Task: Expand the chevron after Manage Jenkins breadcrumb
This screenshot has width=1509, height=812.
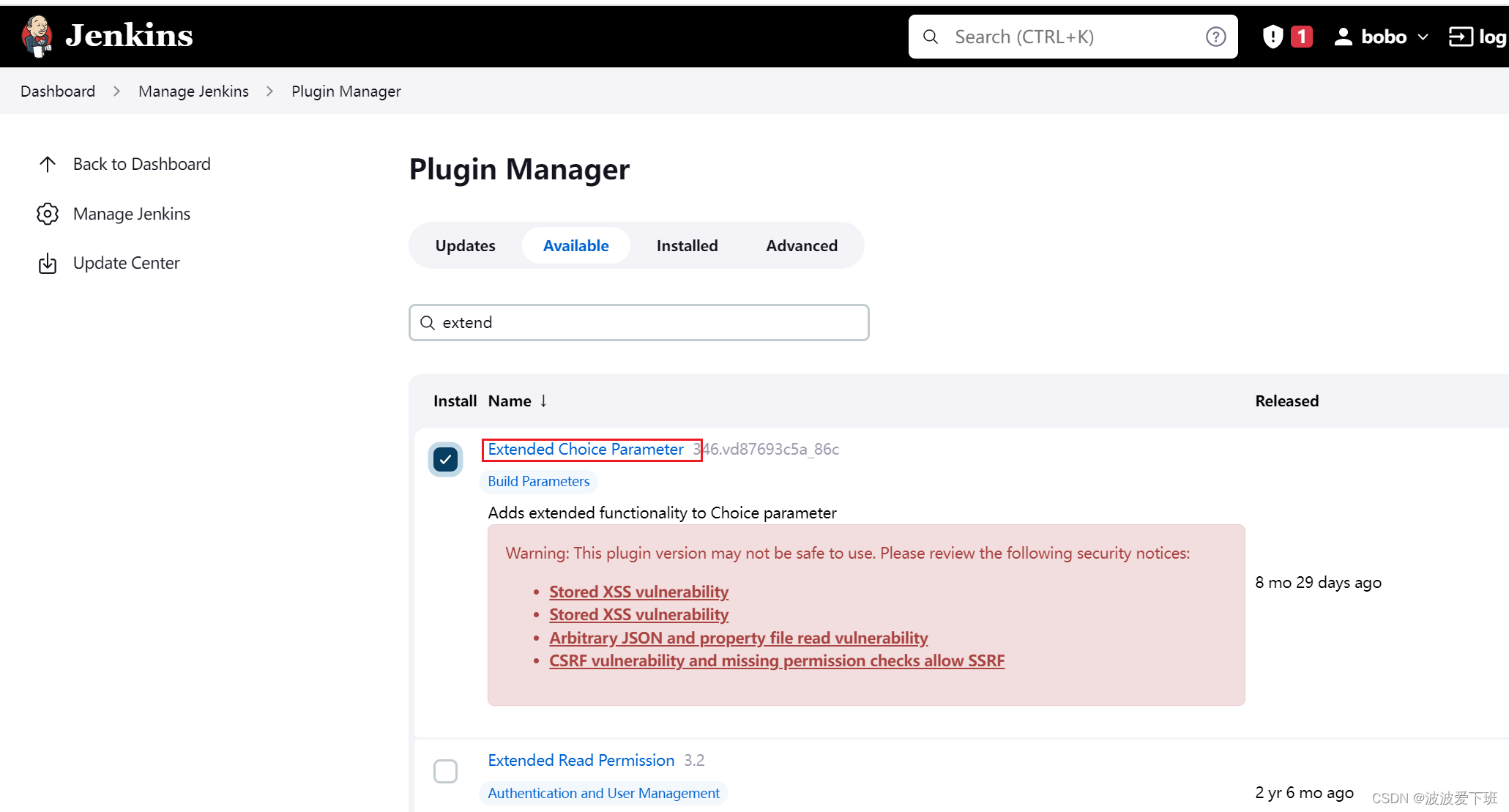Action: coord(269,92)
